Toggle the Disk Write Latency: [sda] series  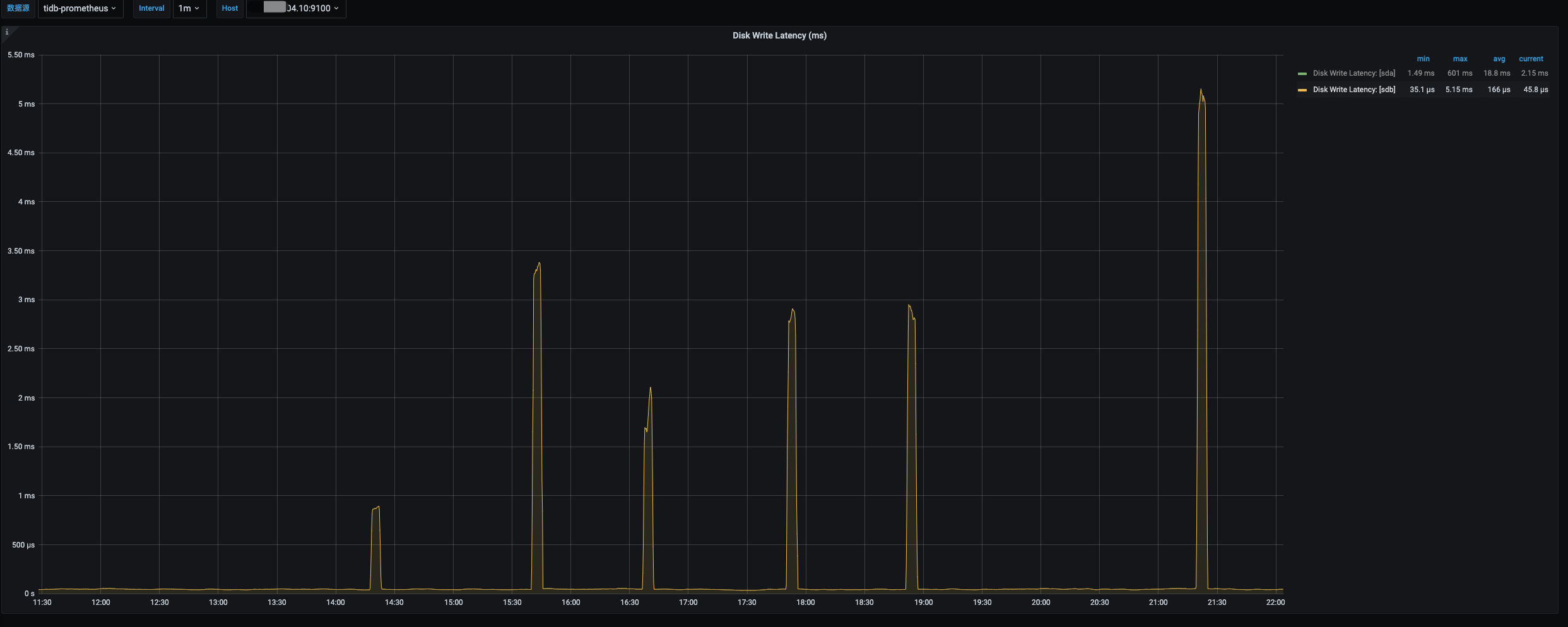pyautogui.click(x=1353, y=73)
